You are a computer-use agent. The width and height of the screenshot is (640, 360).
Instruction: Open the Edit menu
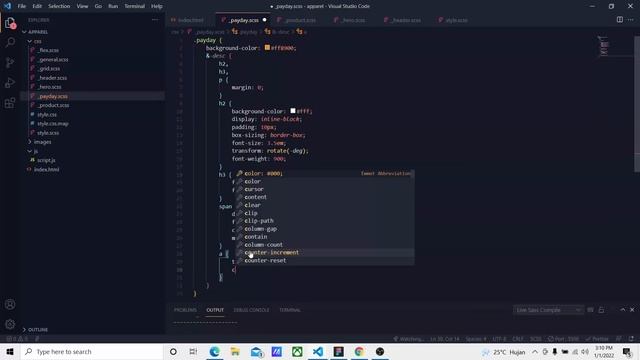click(37, 6)
